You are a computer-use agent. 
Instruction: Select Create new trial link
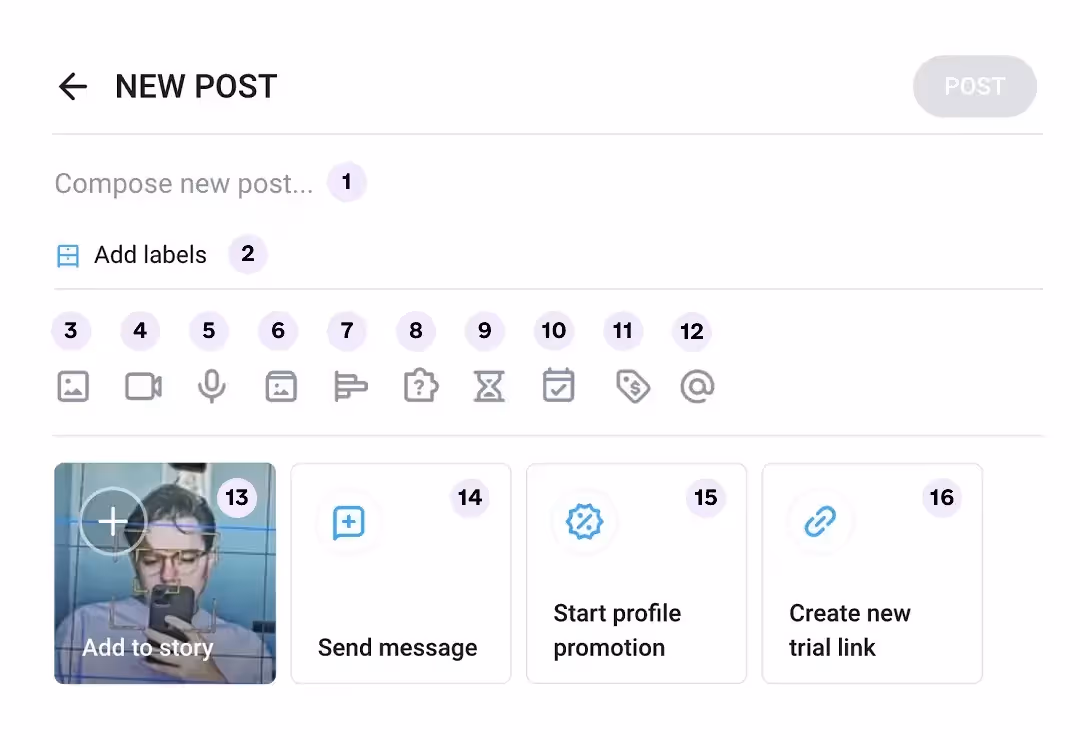pos(871,573)
